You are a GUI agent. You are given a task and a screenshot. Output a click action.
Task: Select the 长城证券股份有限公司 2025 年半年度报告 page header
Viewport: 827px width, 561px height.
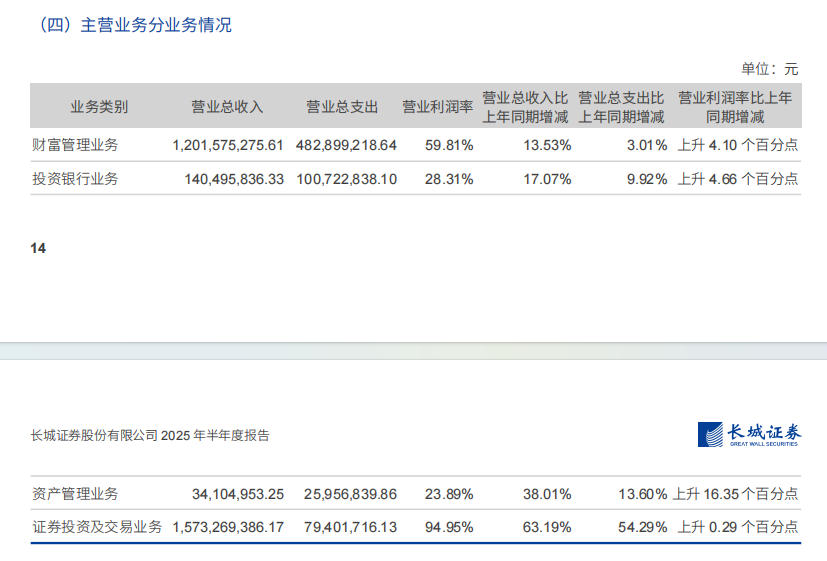coord(150,436)
